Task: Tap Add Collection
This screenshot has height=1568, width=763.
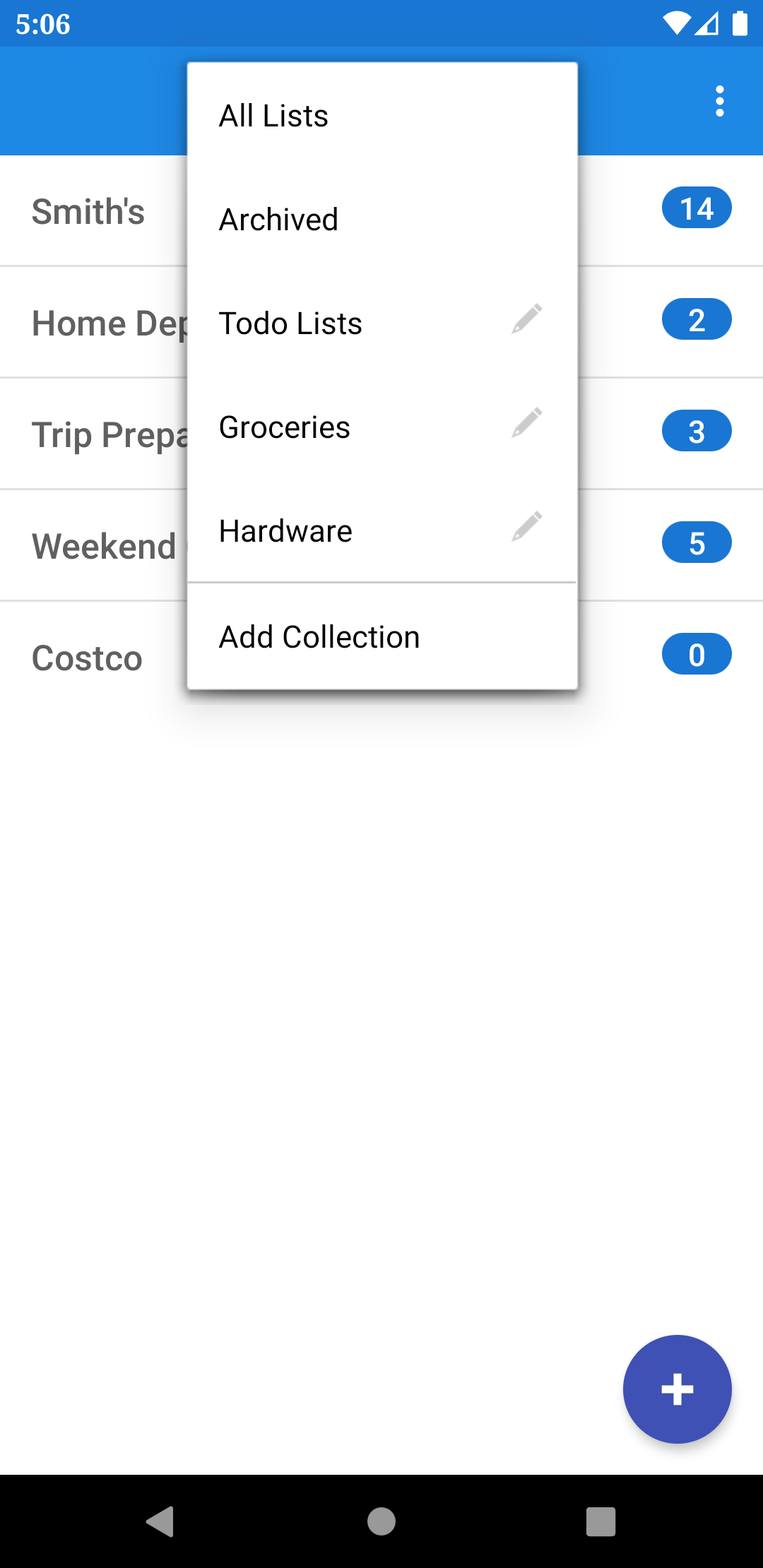Action: (x=319, y=637)
